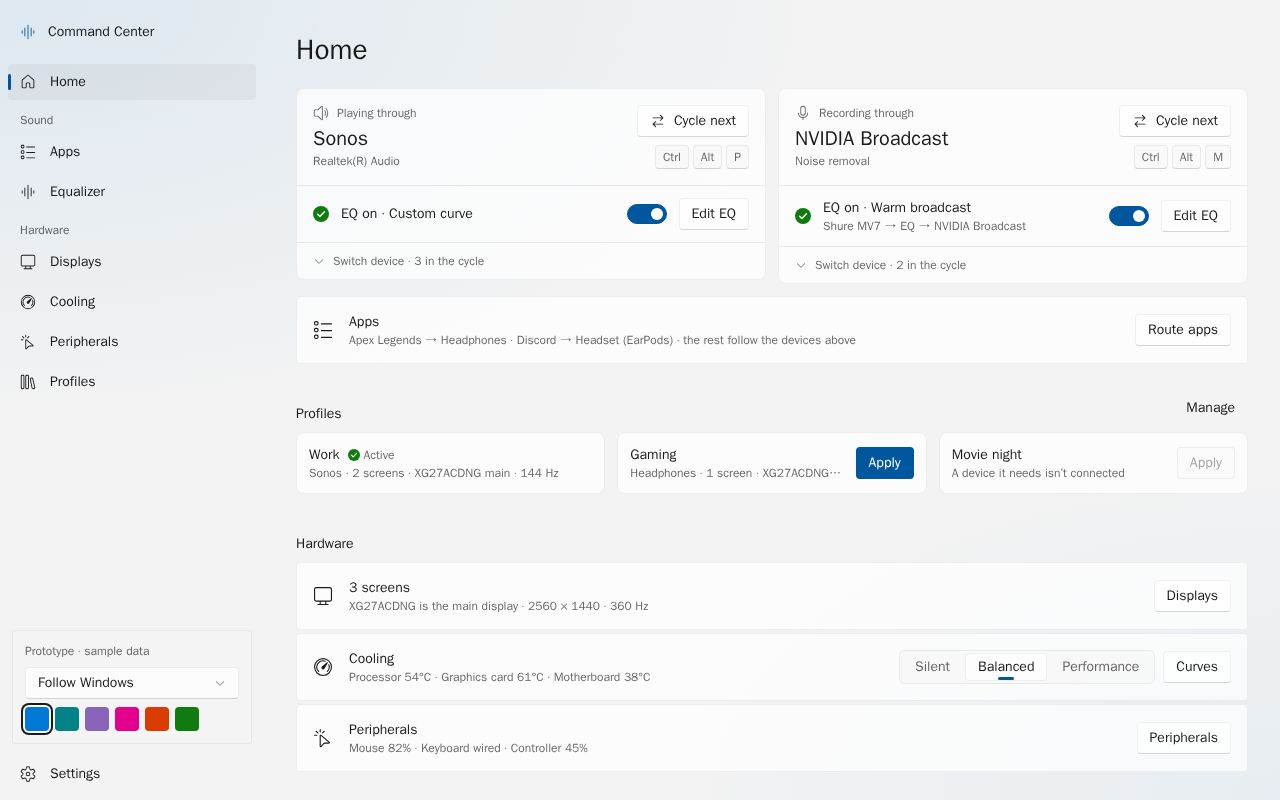Set cooling mode to Silent
1280x800 pixels.
point(932,667)
